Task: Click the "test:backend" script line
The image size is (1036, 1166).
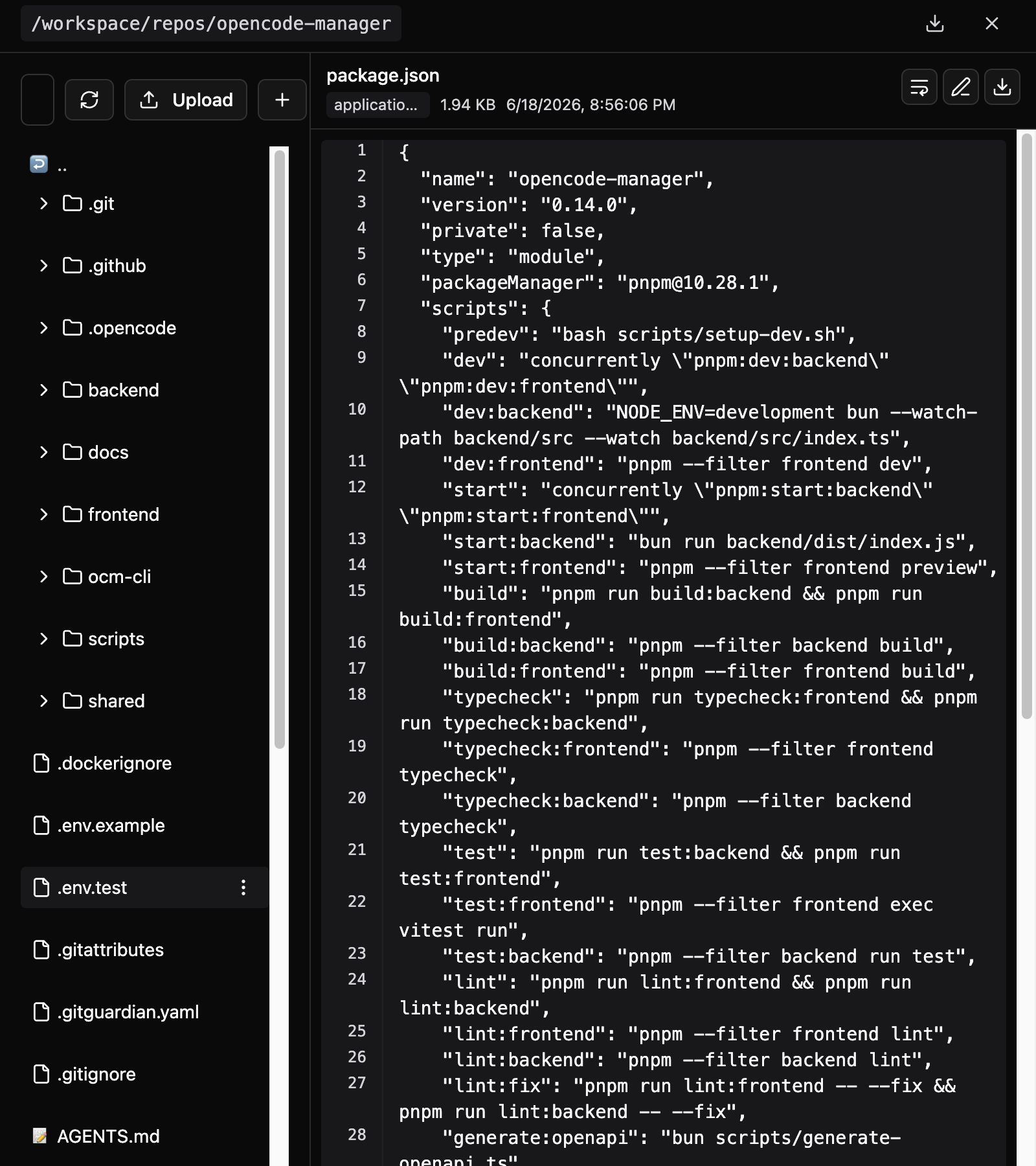Action: coord(709,956)
